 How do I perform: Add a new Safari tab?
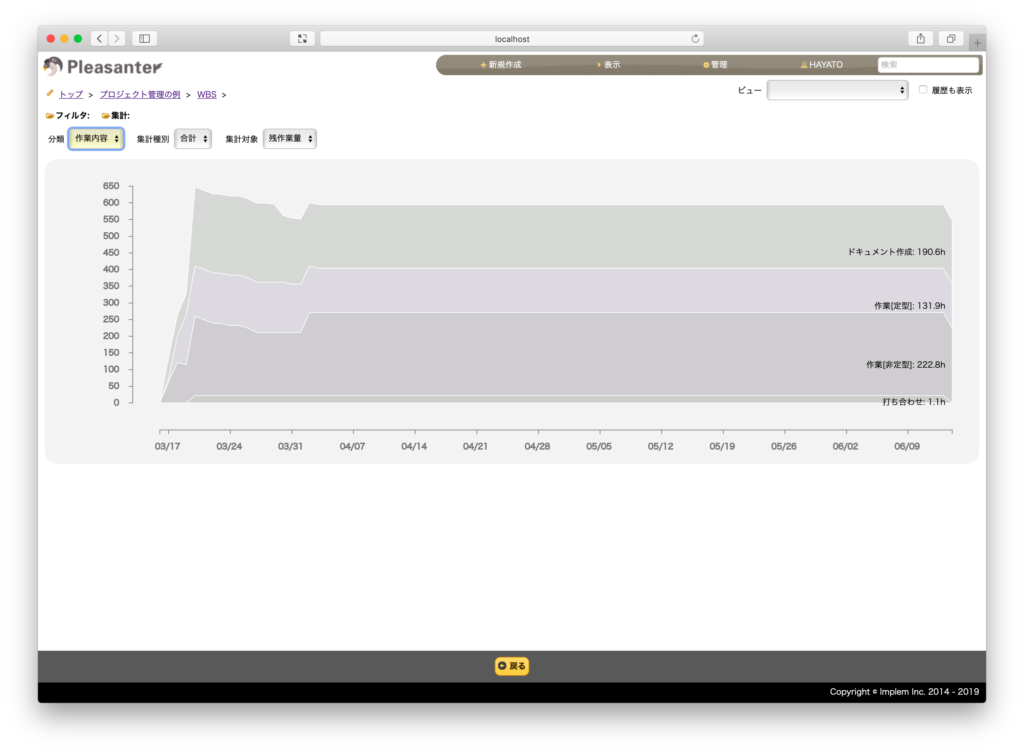(x=977, y=42)
